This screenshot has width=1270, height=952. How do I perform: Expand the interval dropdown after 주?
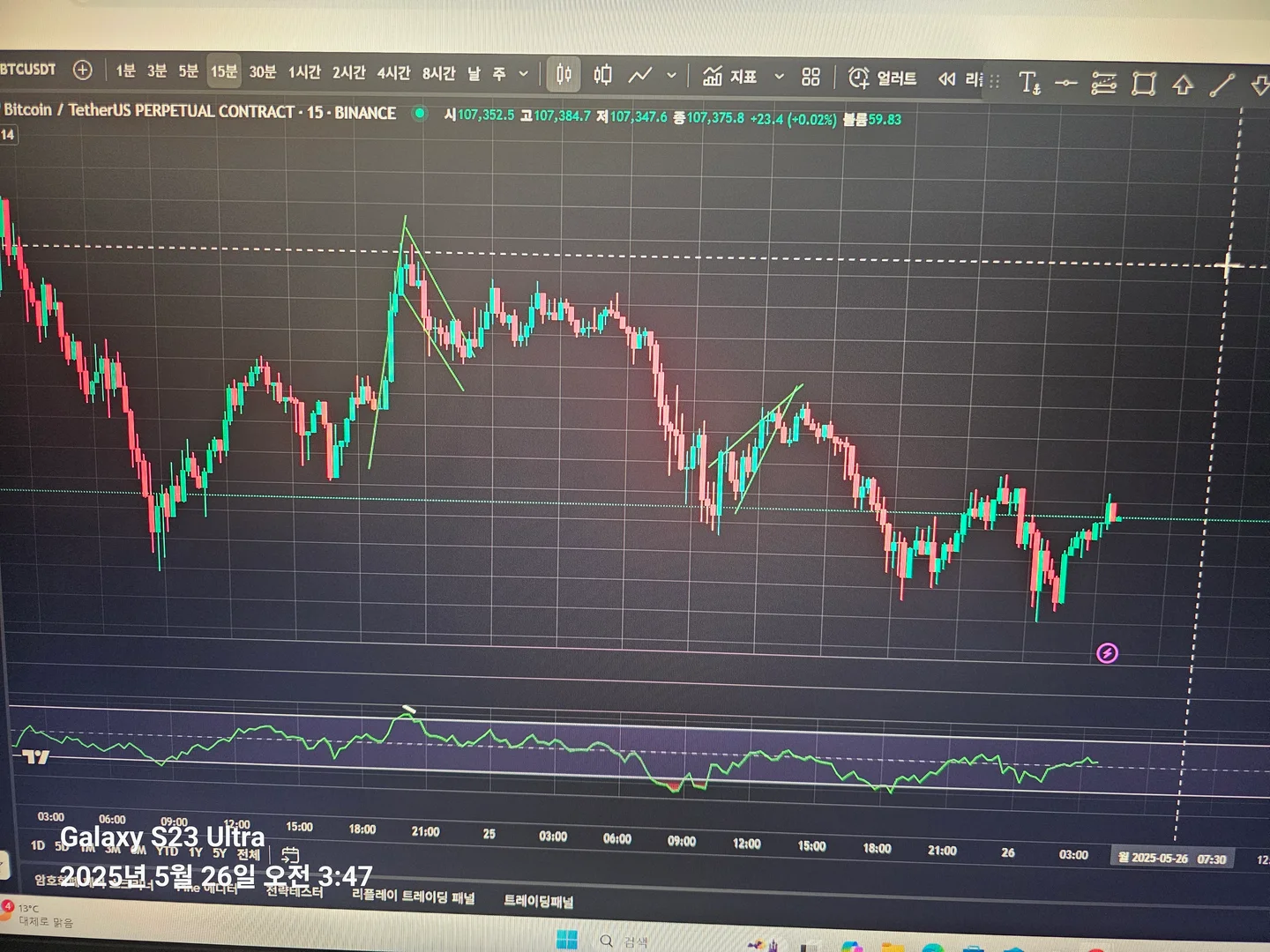(x=523, y=74)
